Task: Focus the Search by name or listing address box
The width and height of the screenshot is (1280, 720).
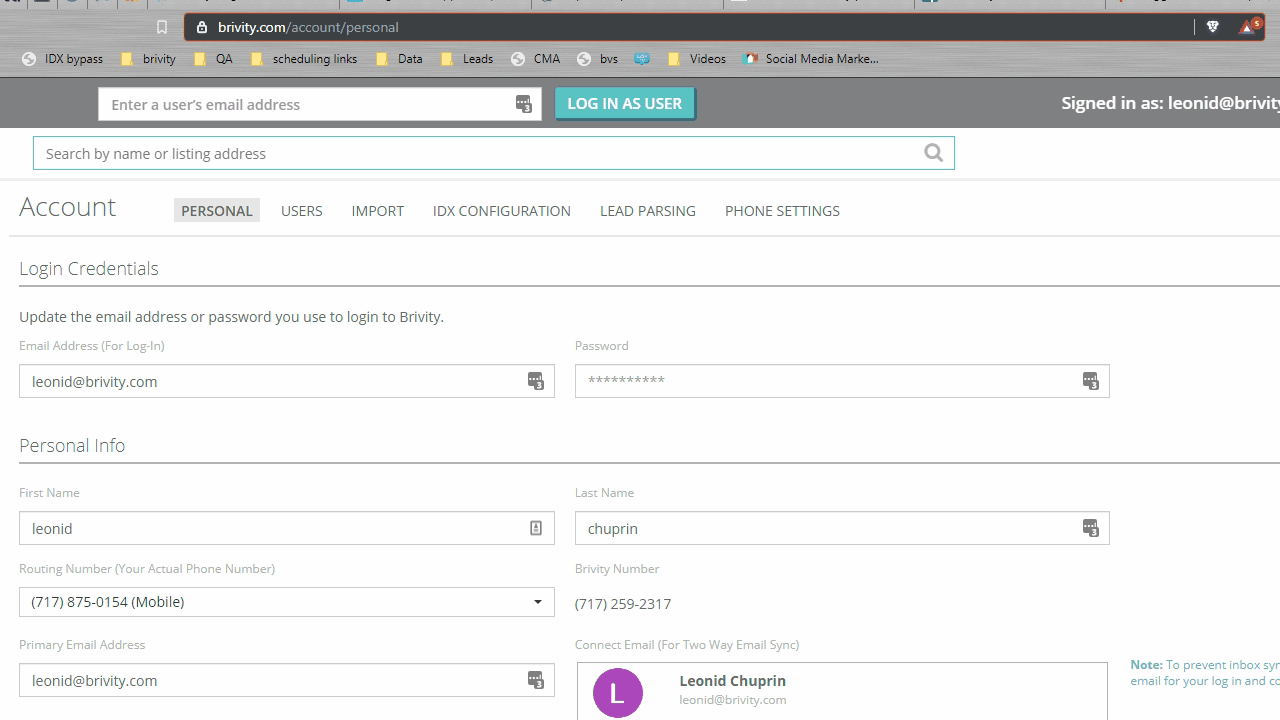Action: [494, 153]
